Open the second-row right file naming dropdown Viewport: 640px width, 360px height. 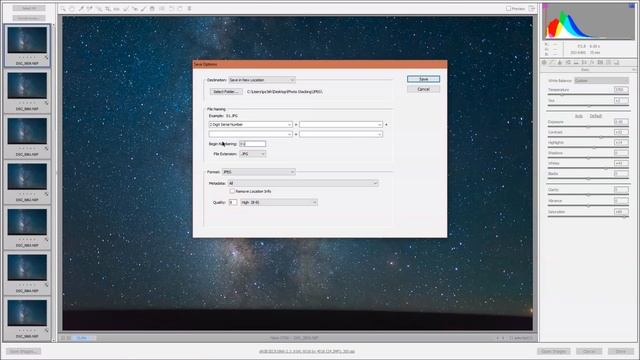coord(341,134)
